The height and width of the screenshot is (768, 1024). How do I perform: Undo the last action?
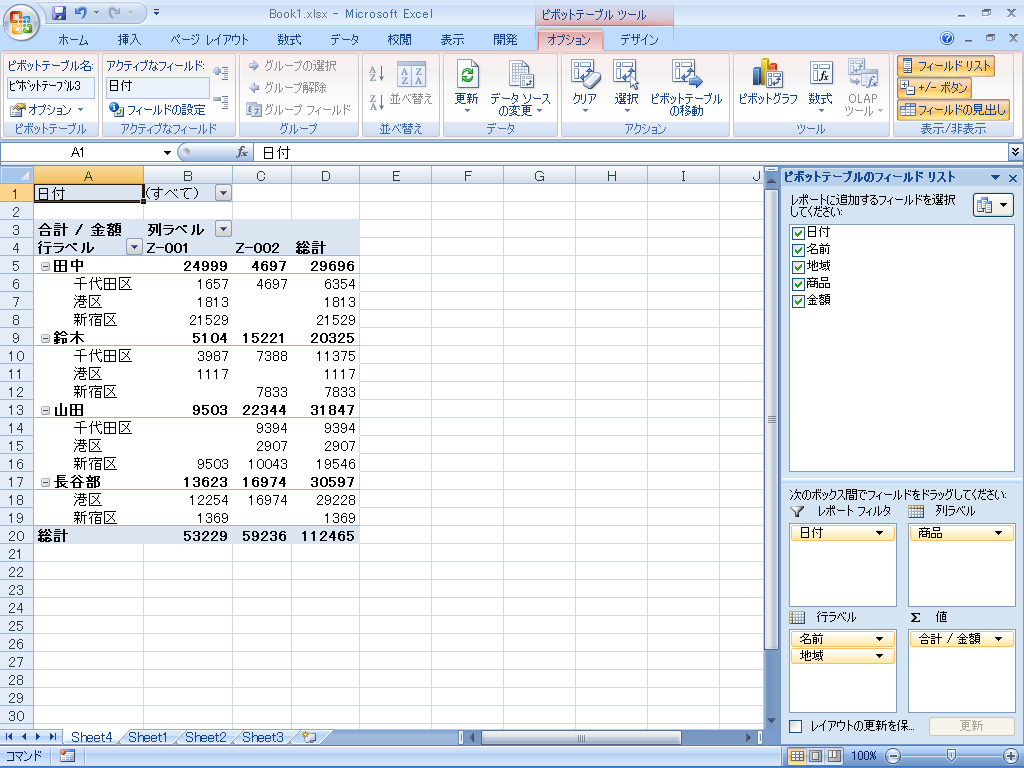point(81,12)
